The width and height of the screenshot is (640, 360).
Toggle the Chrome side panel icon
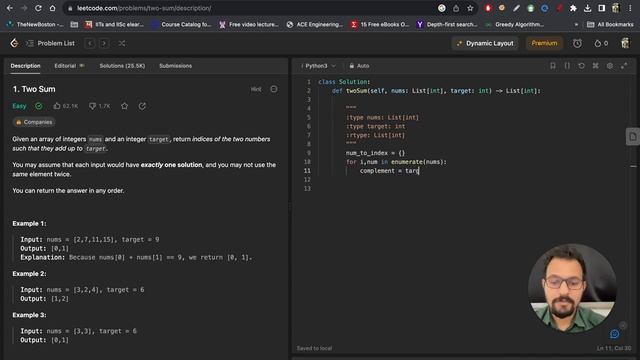[x=602, y=8]
